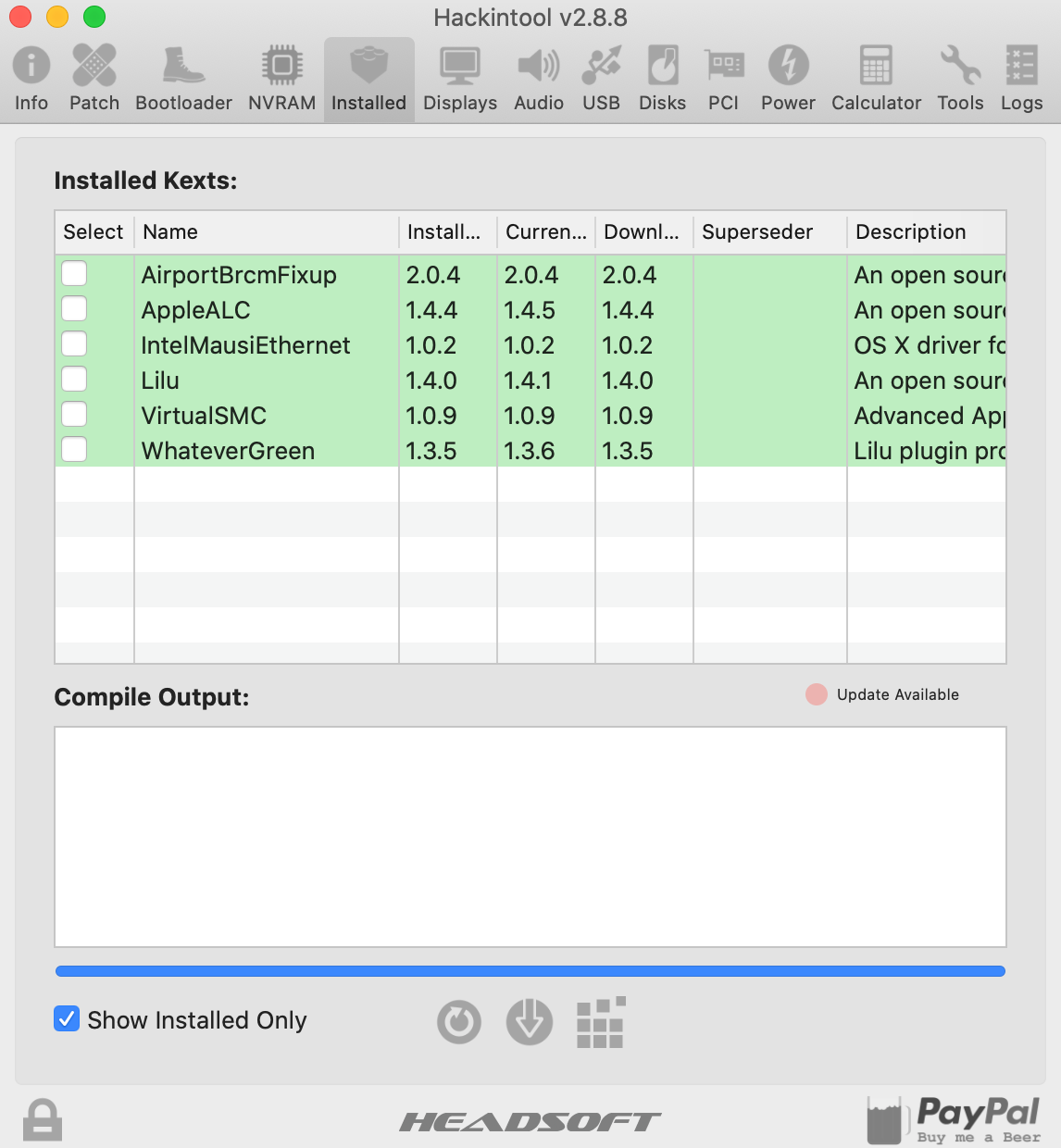Select the AirportBrcmFixup row name

(x=239, y=275)
